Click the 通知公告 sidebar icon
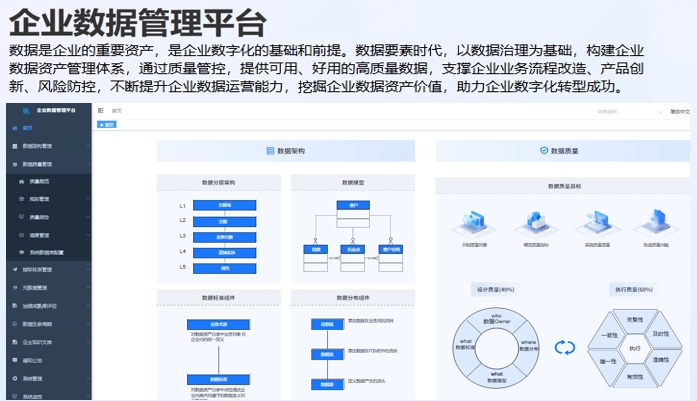697x401 pixels. (15, 360)
